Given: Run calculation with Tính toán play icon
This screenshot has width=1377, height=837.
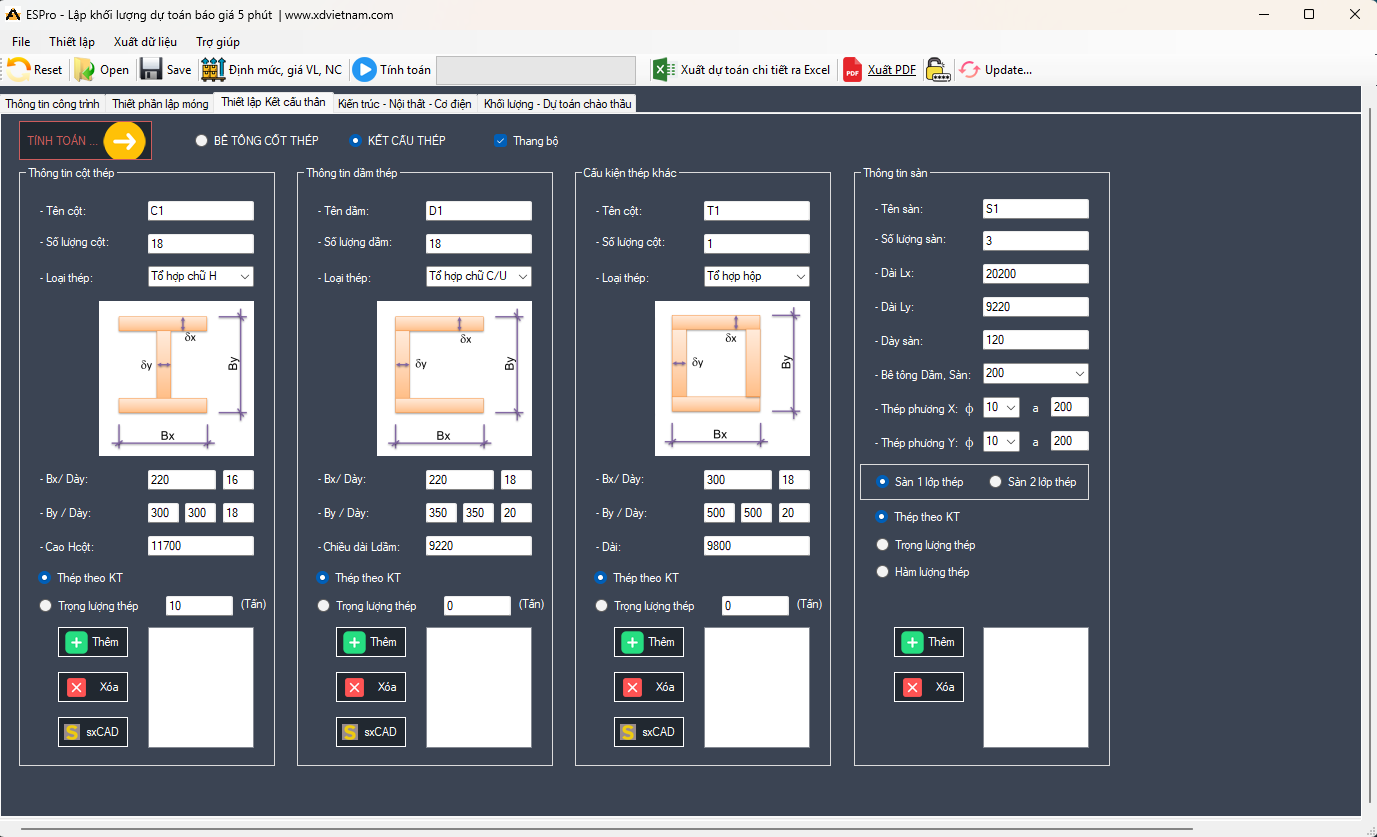Looking at the screenshot, I should click(364, 70).
